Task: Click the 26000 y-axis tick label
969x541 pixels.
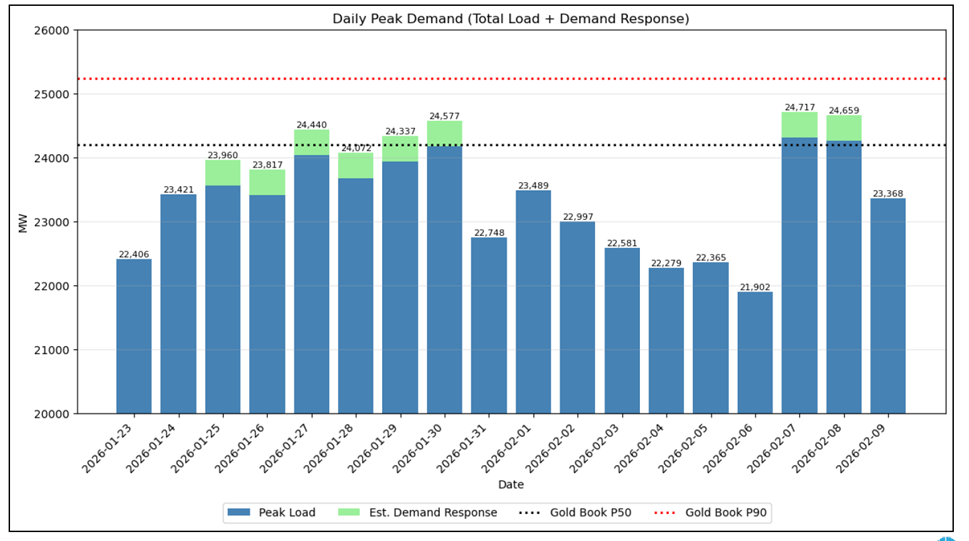Action: [49, 30]
